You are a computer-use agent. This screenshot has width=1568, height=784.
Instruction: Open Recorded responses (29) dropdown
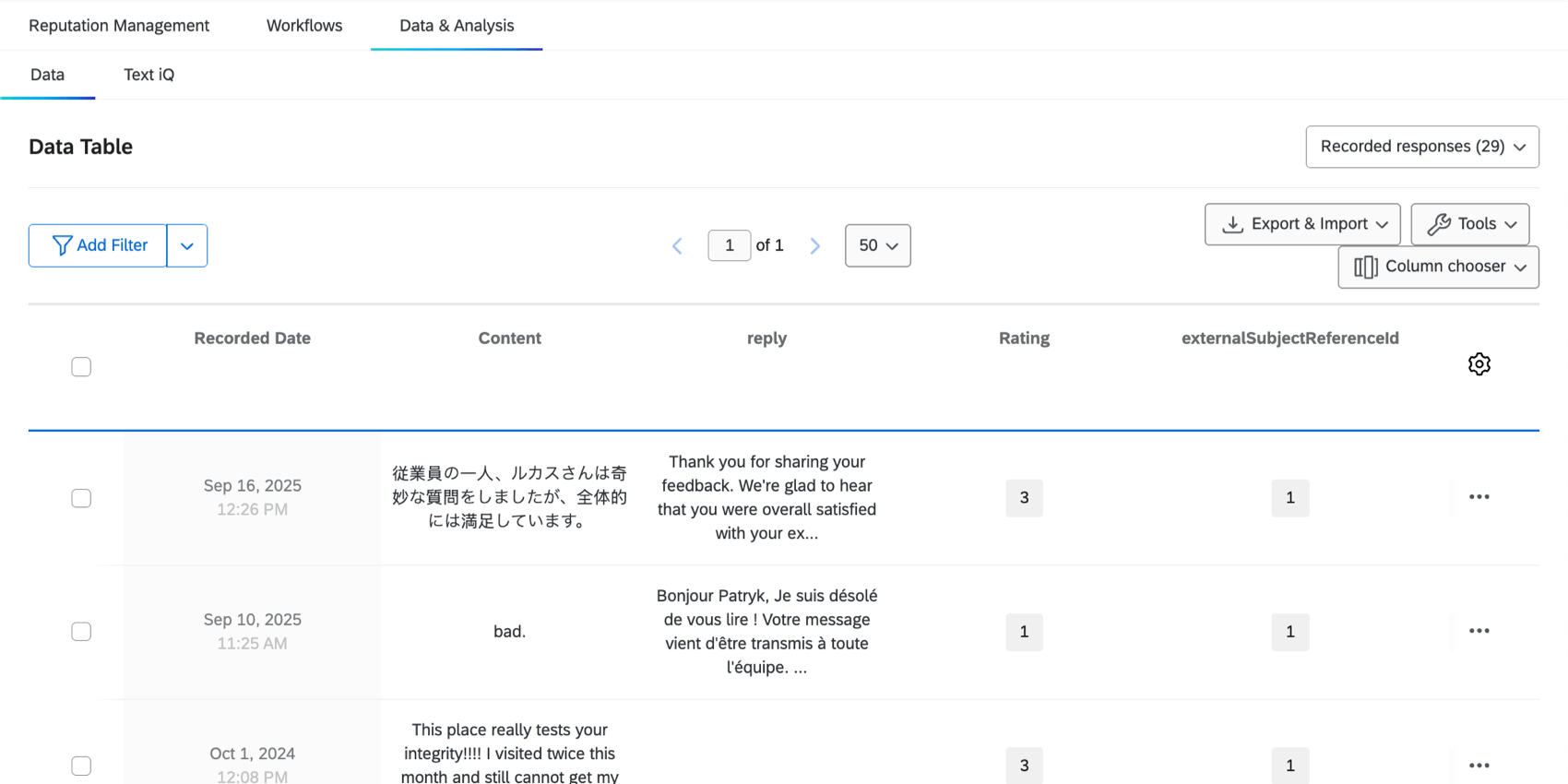point(1422,147)
